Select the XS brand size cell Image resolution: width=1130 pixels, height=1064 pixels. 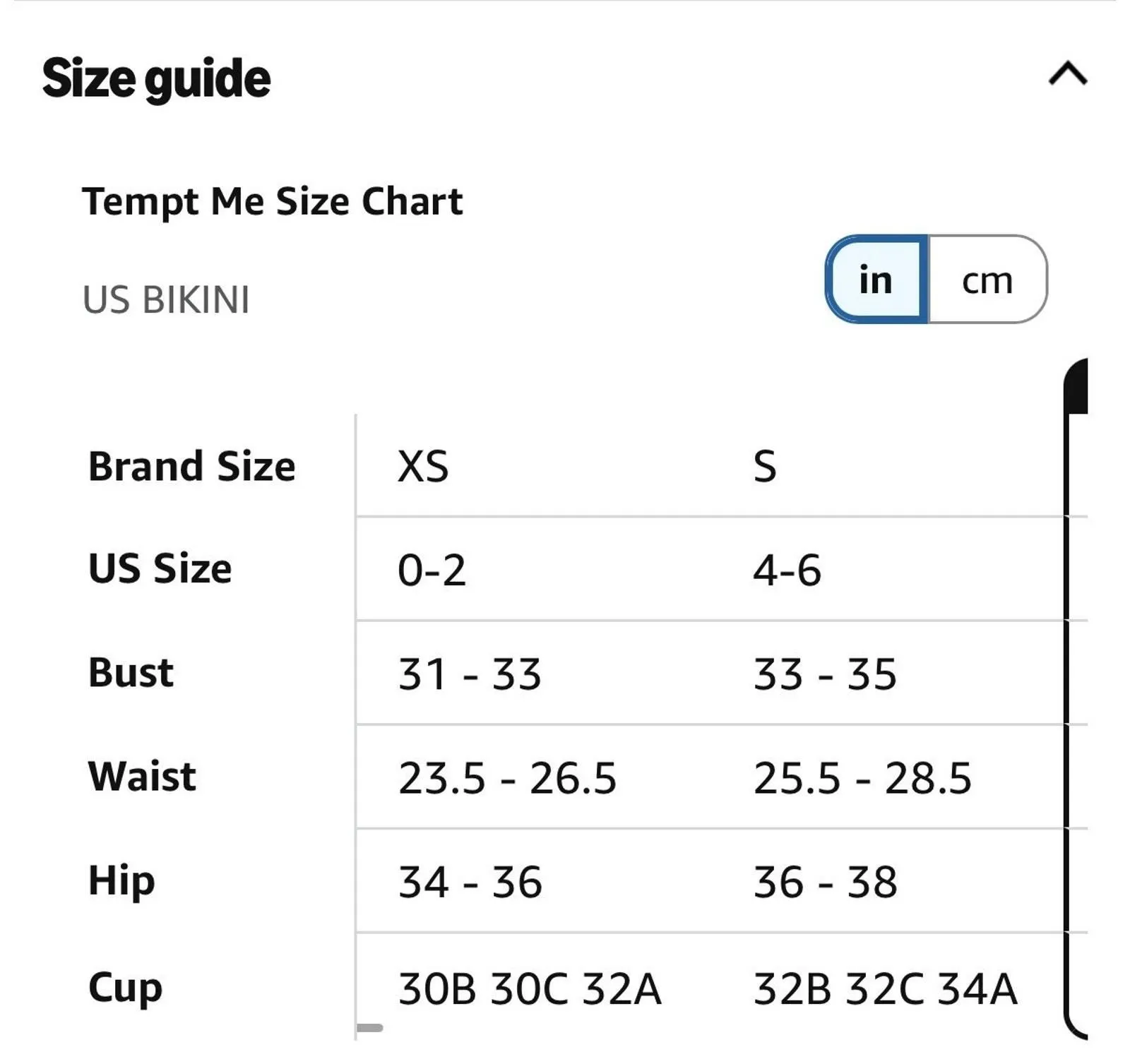pos(423,467)
